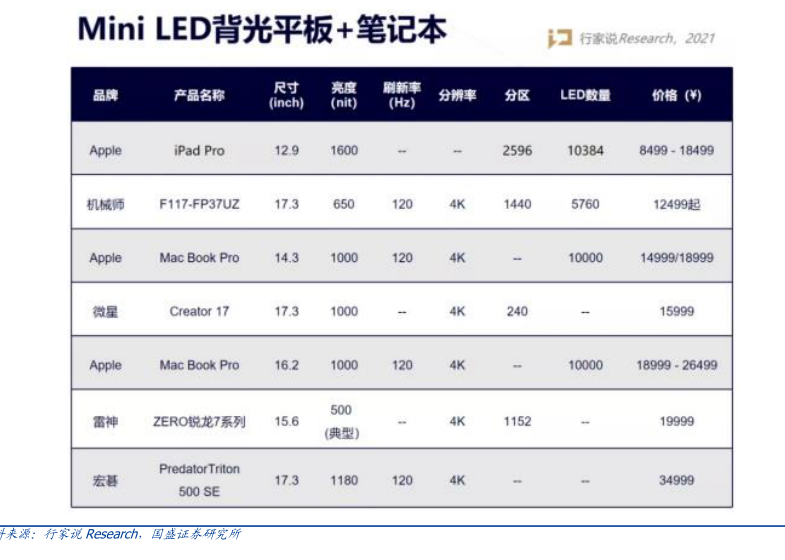Click the 行家说 Research logo icon
785x560 pixels.
pos(558,38)
